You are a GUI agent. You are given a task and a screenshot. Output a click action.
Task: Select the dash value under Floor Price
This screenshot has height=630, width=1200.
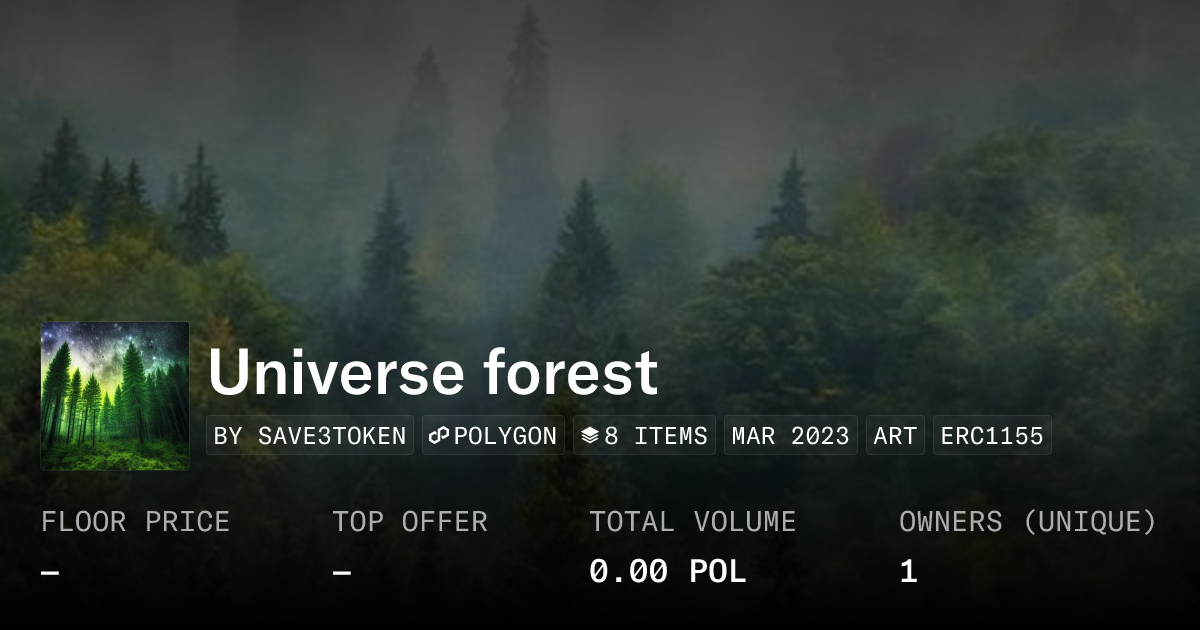[50, 572]
